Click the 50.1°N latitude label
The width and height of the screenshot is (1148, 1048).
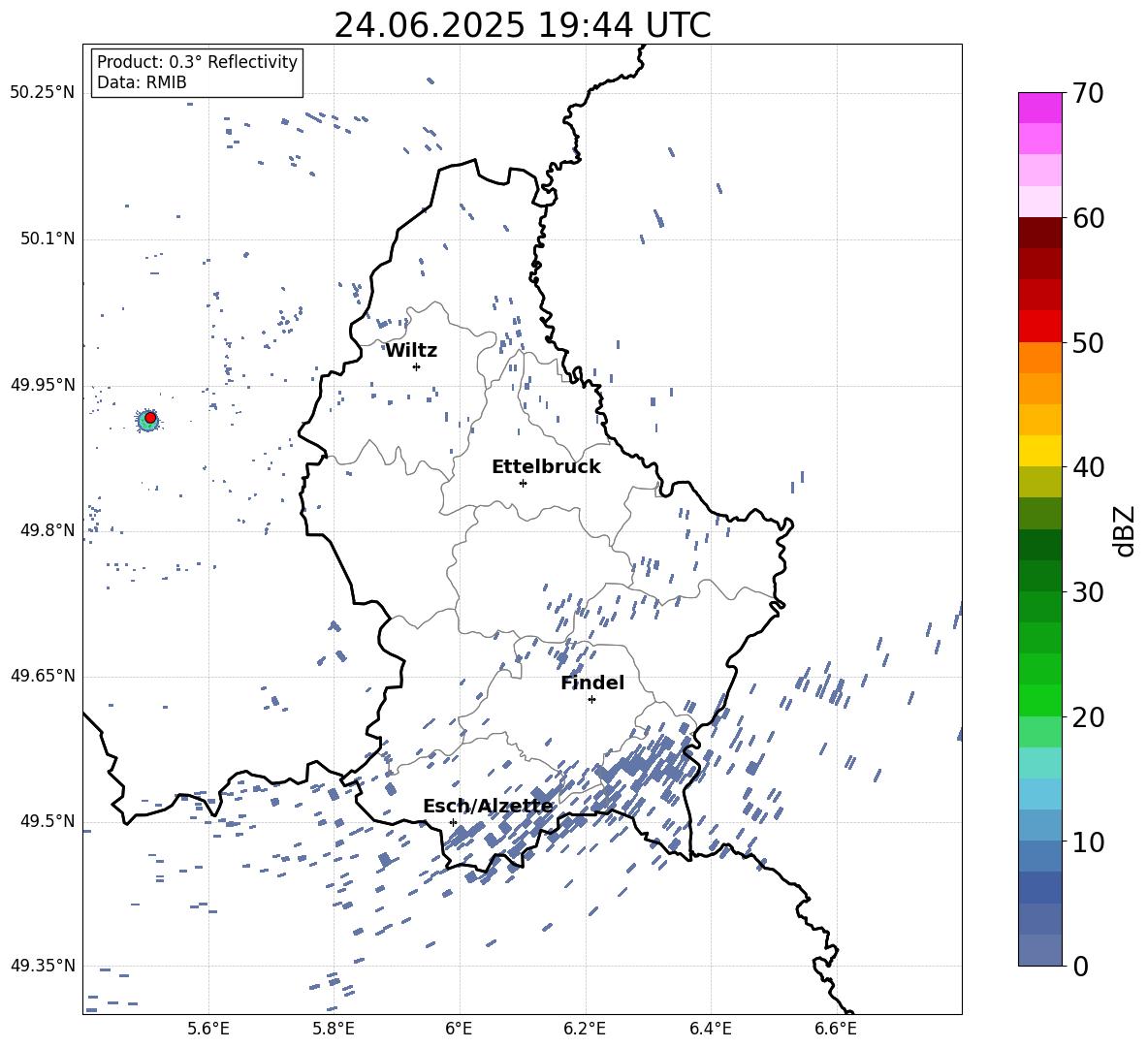[48, 238]
